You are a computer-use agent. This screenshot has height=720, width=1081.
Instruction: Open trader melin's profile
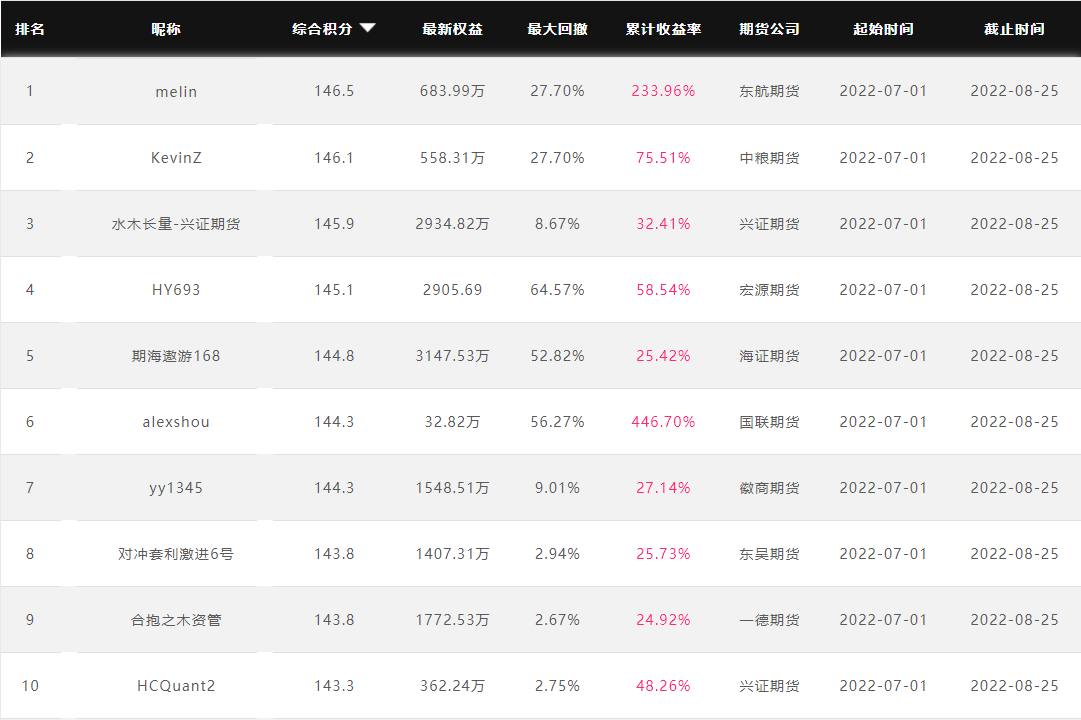[x=176, y=92]
